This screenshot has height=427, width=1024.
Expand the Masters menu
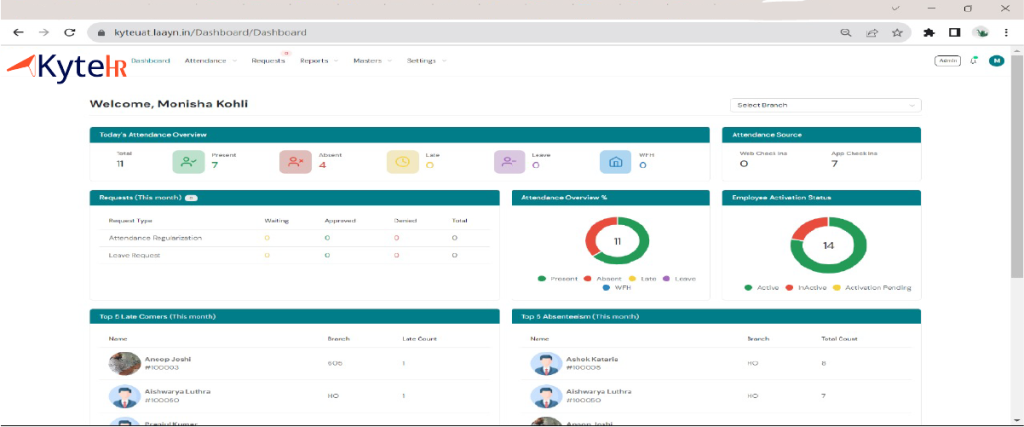(370, 61)
